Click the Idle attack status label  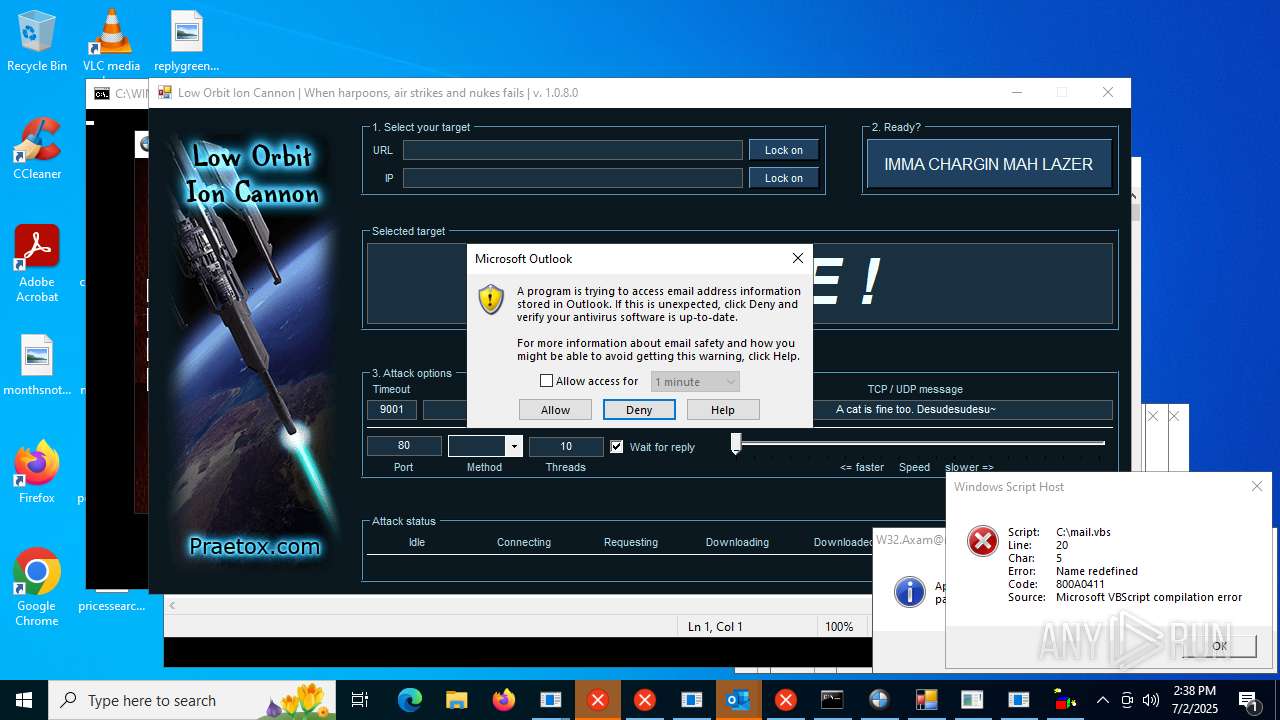(417, 542)
